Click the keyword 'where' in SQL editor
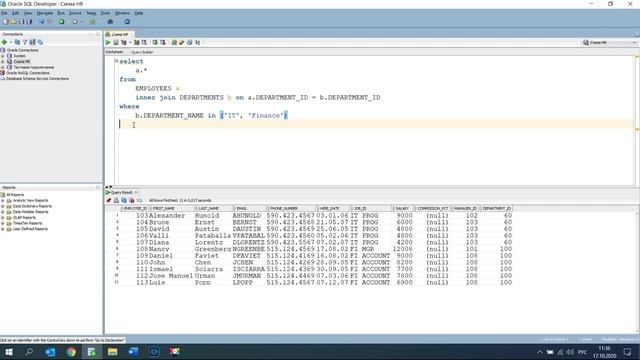640x360 pixels. (129, 107)
